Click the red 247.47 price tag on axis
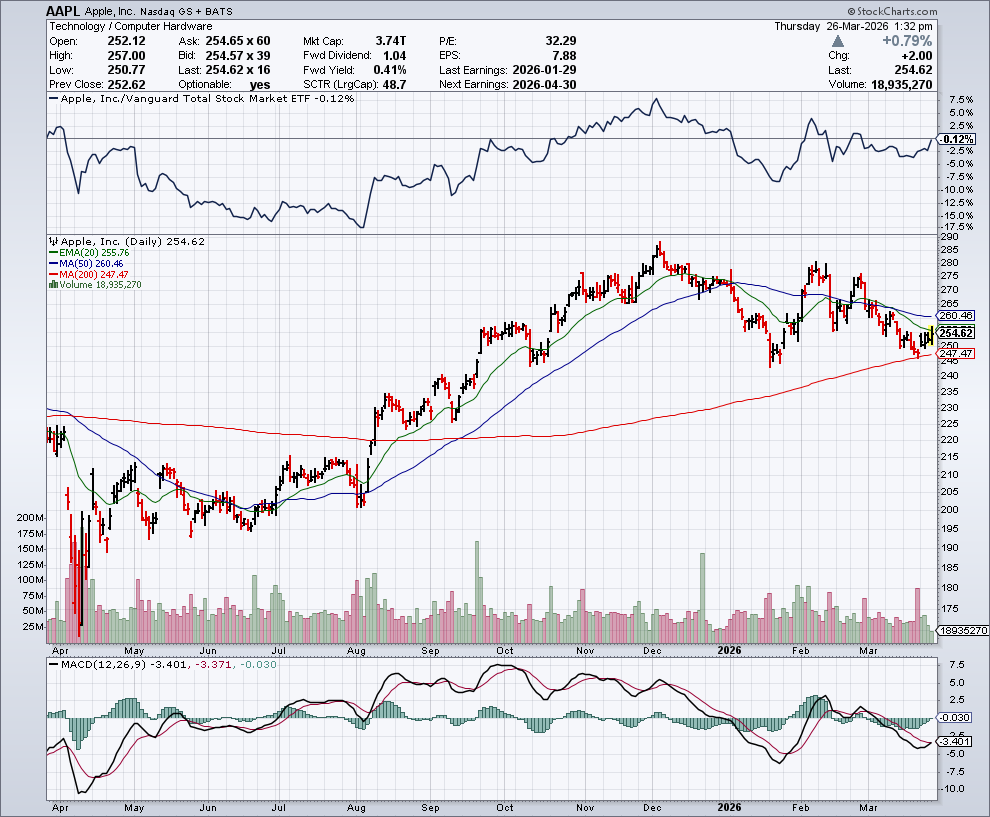This screenshot has width=990, height=817. point(954,354)
